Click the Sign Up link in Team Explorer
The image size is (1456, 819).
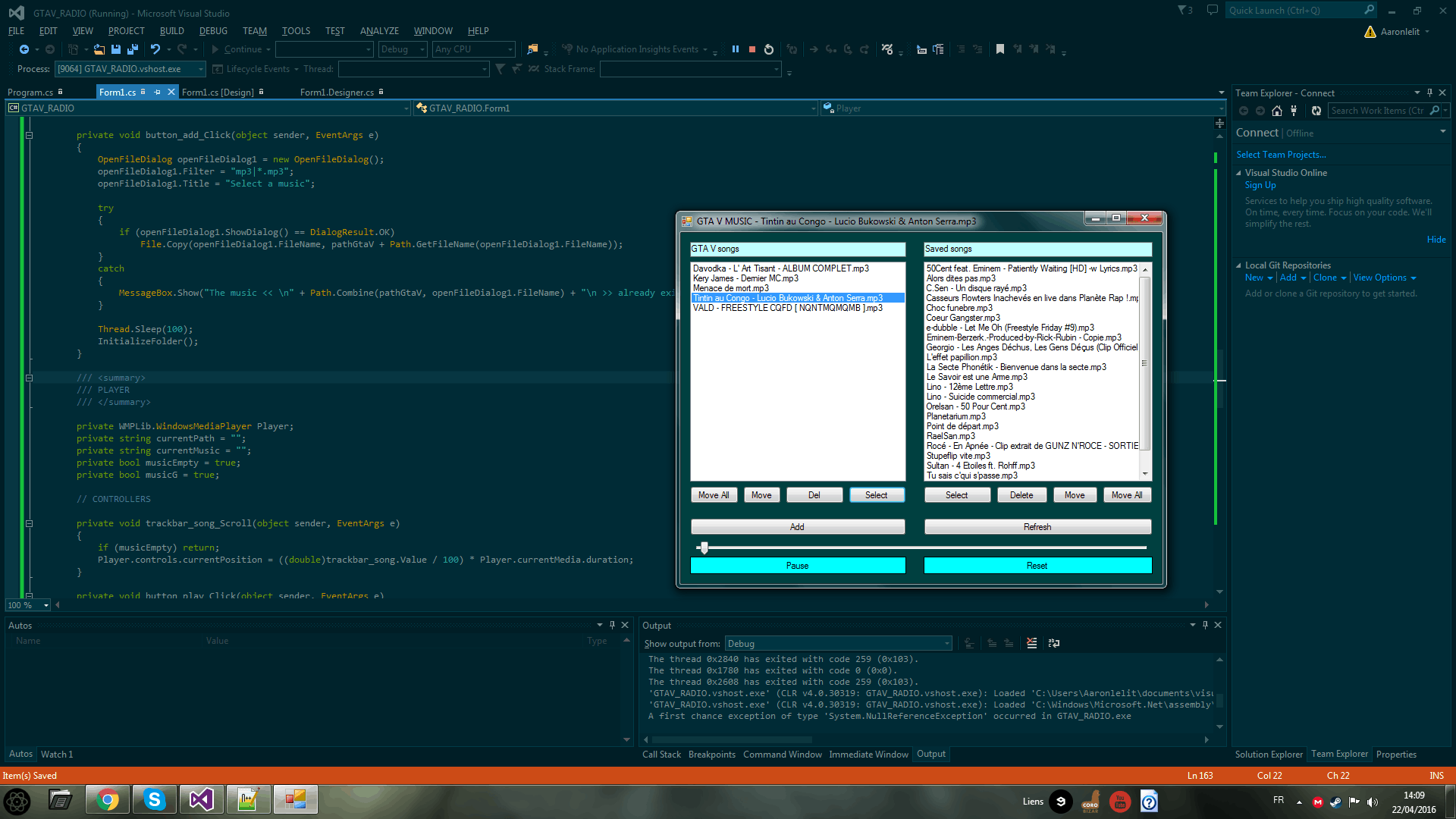tap(1260, 185)
